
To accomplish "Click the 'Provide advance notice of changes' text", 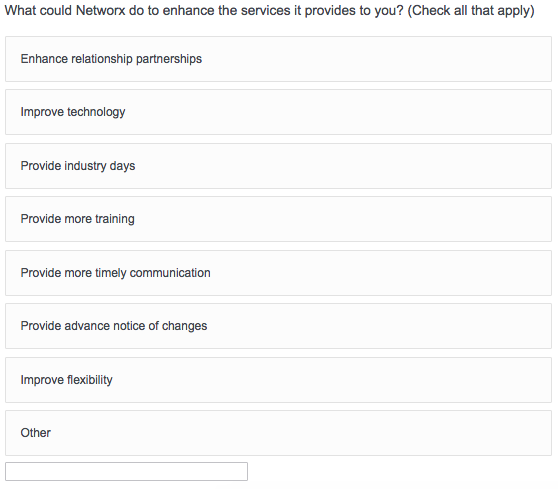I will point(114,326).
